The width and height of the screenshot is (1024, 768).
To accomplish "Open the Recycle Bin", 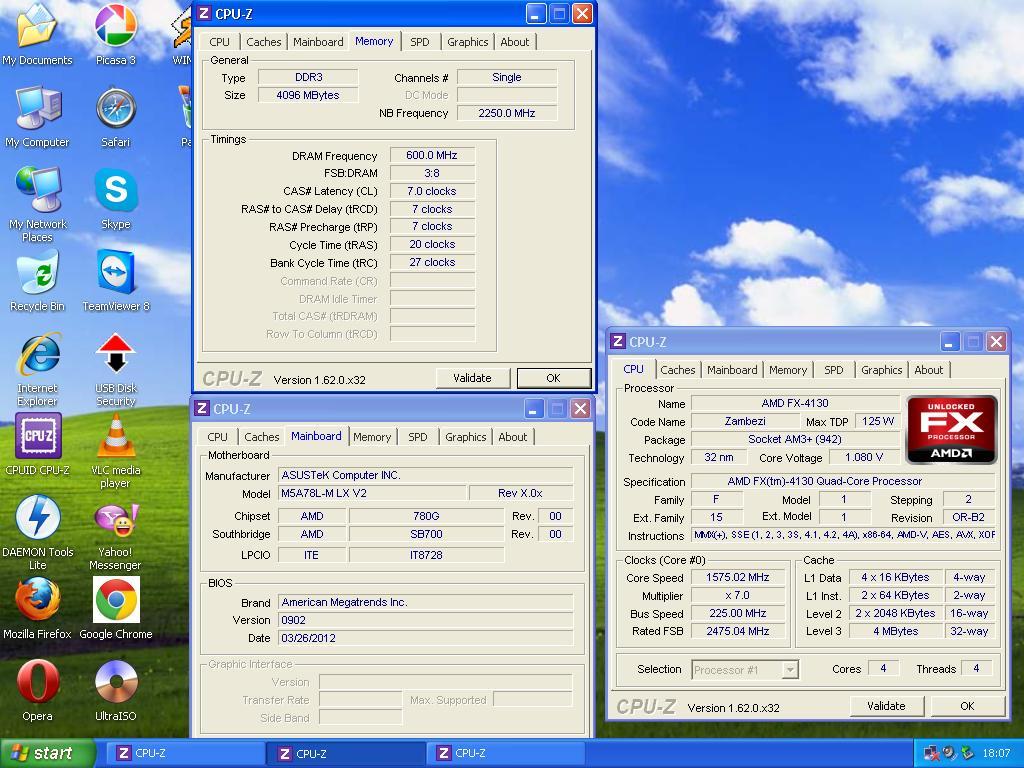I will point(37,281).
